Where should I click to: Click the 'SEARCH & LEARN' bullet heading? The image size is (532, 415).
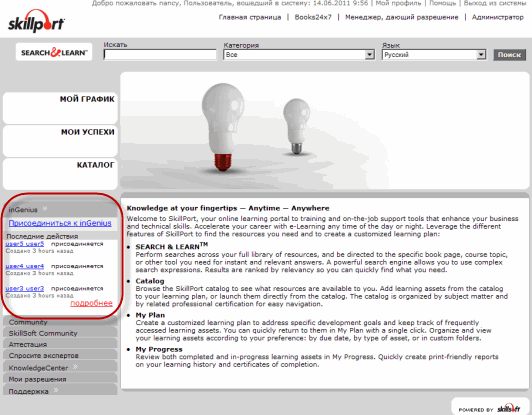(172, 246)
